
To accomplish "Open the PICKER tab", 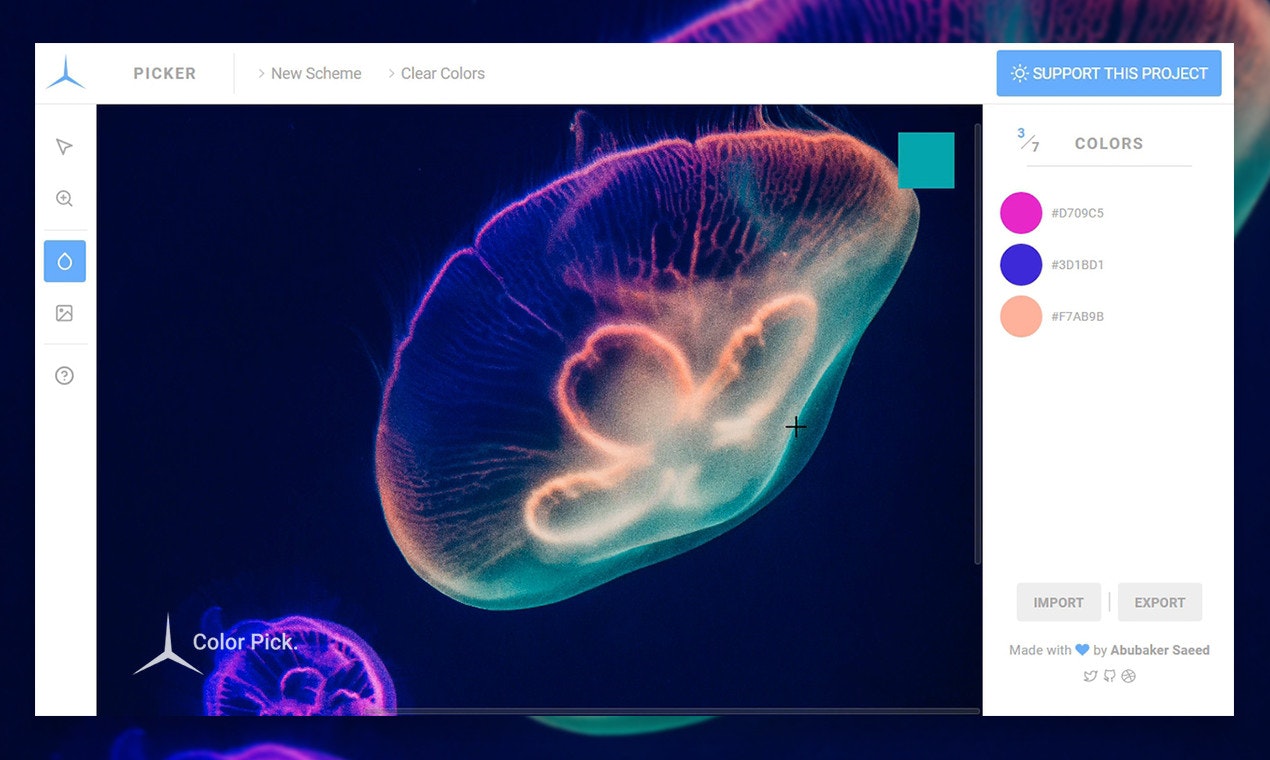I will coord(165,73).
